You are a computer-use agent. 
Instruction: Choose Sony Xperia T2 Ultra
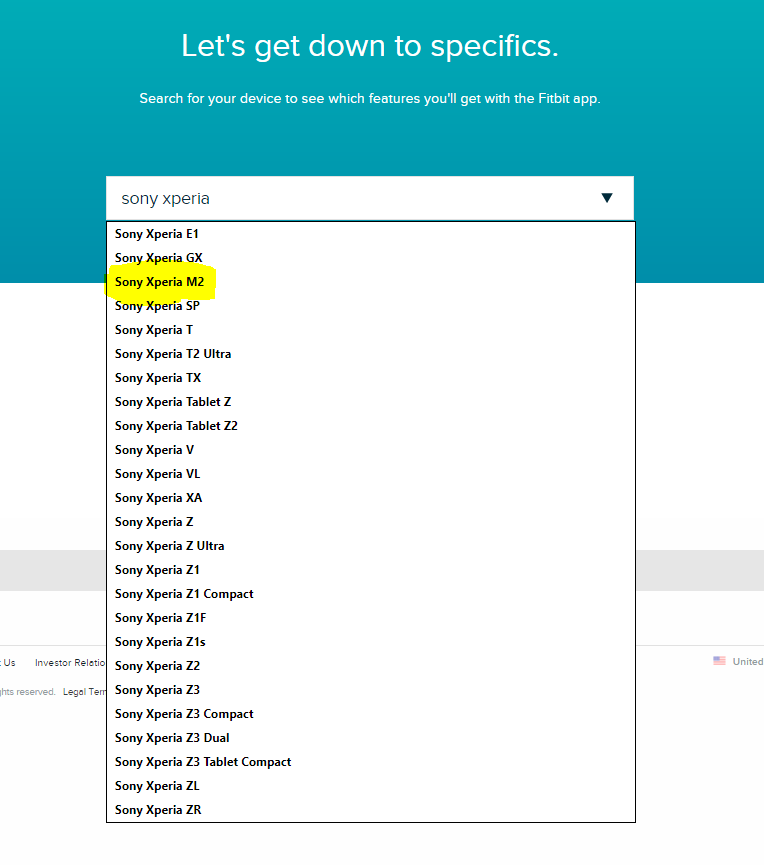(371, 354)
